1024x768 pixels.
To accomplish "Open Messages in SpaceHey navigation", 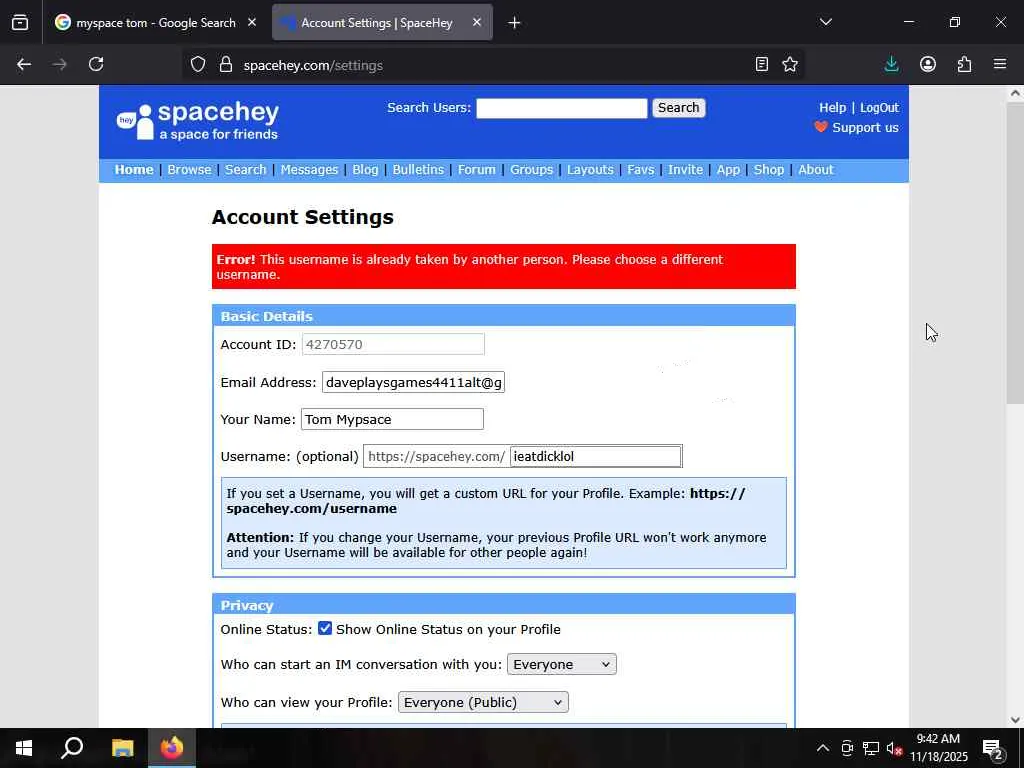I will (310, 170).
